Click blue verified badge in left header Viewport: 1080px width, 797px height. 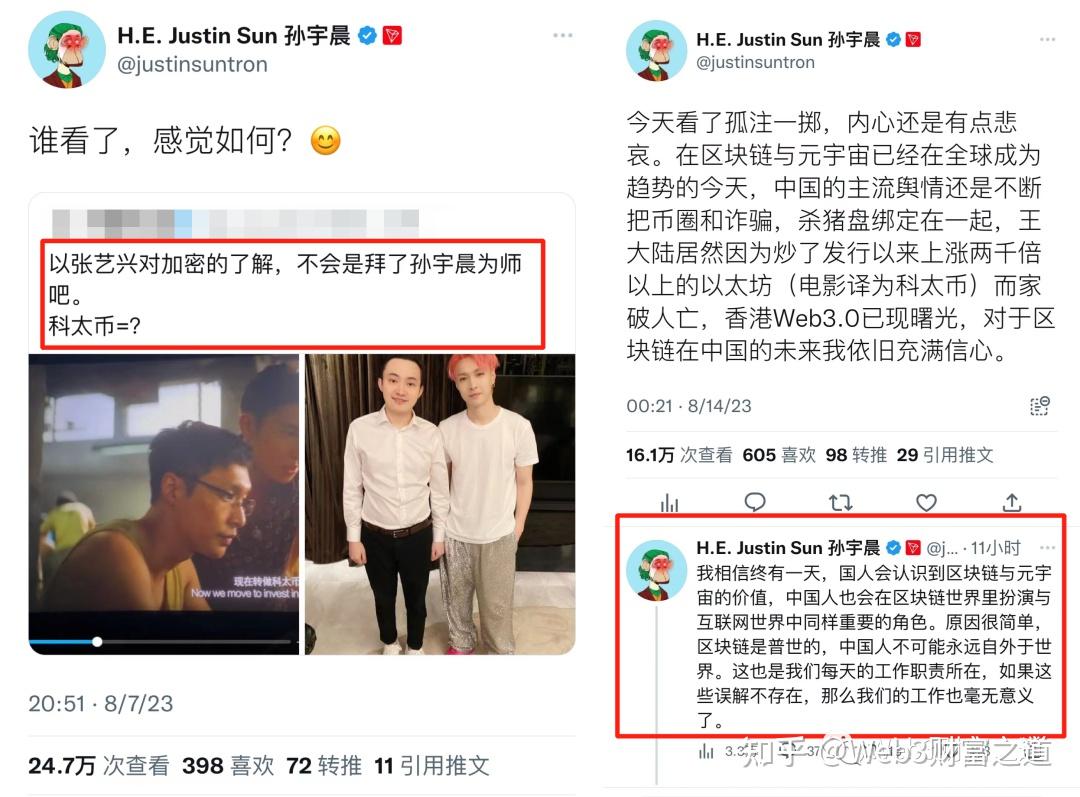pos(368,35)
